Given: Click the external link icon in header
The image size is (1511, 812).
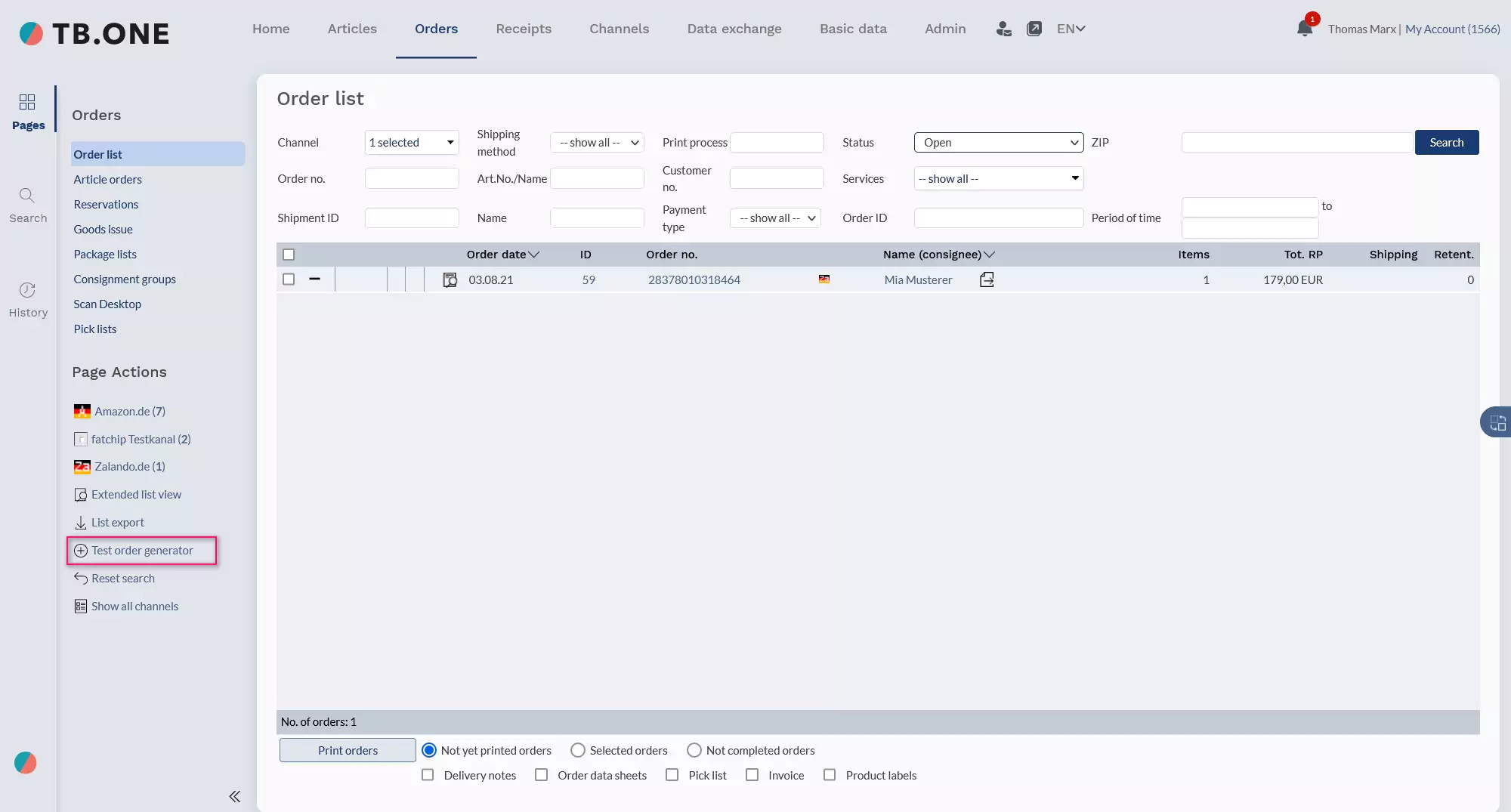Looking at the screenshot, I should 1034,29.
